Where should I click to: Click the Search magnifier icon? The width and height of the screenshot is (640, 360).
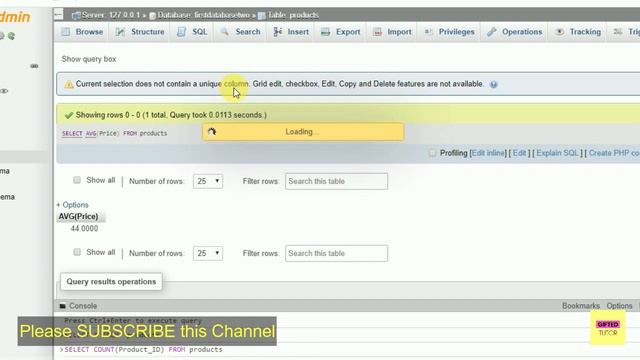point(224,32)
